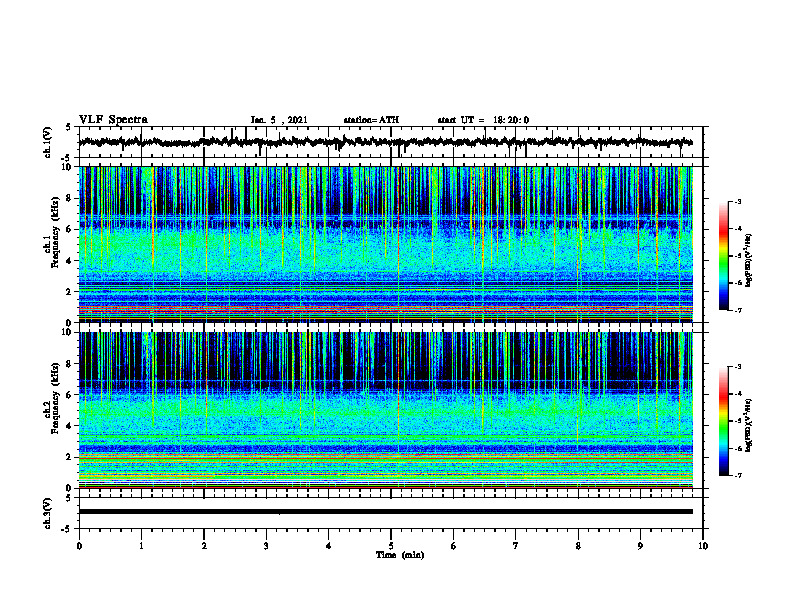This screenshot has width=792, height=612.
Task: Click time axis tick label '3'
Action: [266, 546]
